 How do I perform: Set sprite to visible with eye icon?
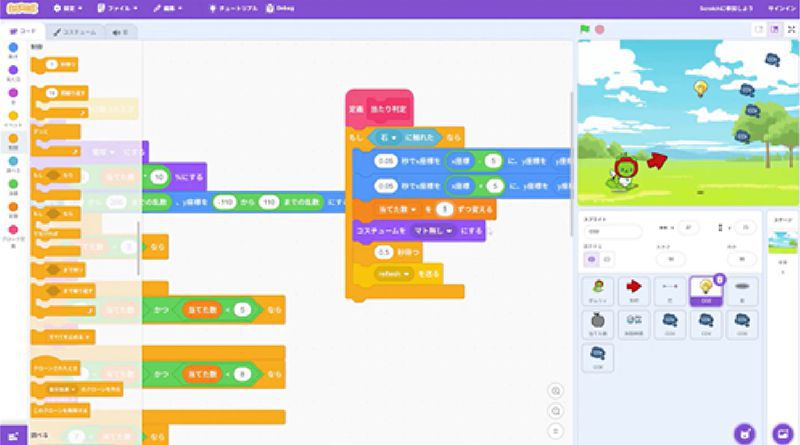591,259
